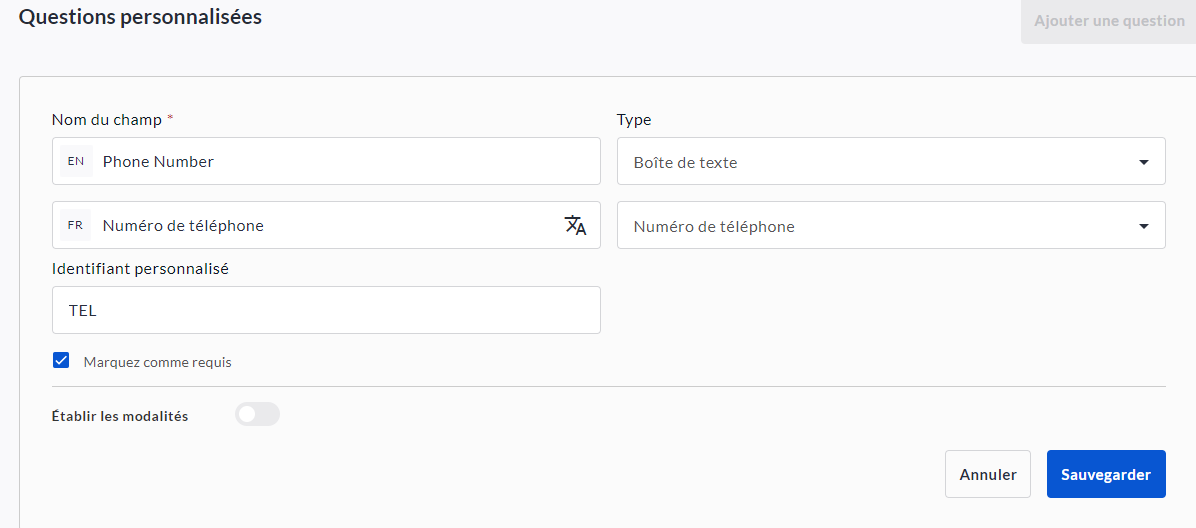Toggle the Marquez comme requis checkbox
This screenshot has height=528, width=1196.
[61, 361]
